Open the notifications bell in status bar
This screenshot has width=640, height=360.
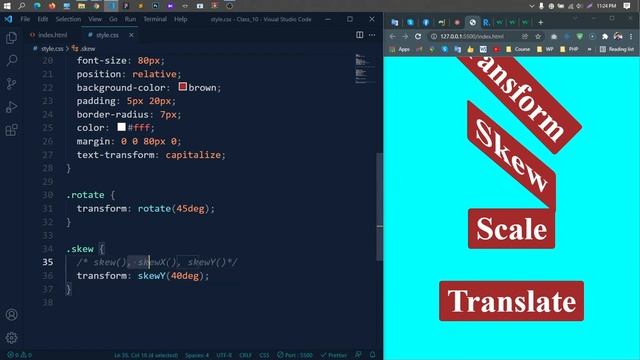coord(372,355)
